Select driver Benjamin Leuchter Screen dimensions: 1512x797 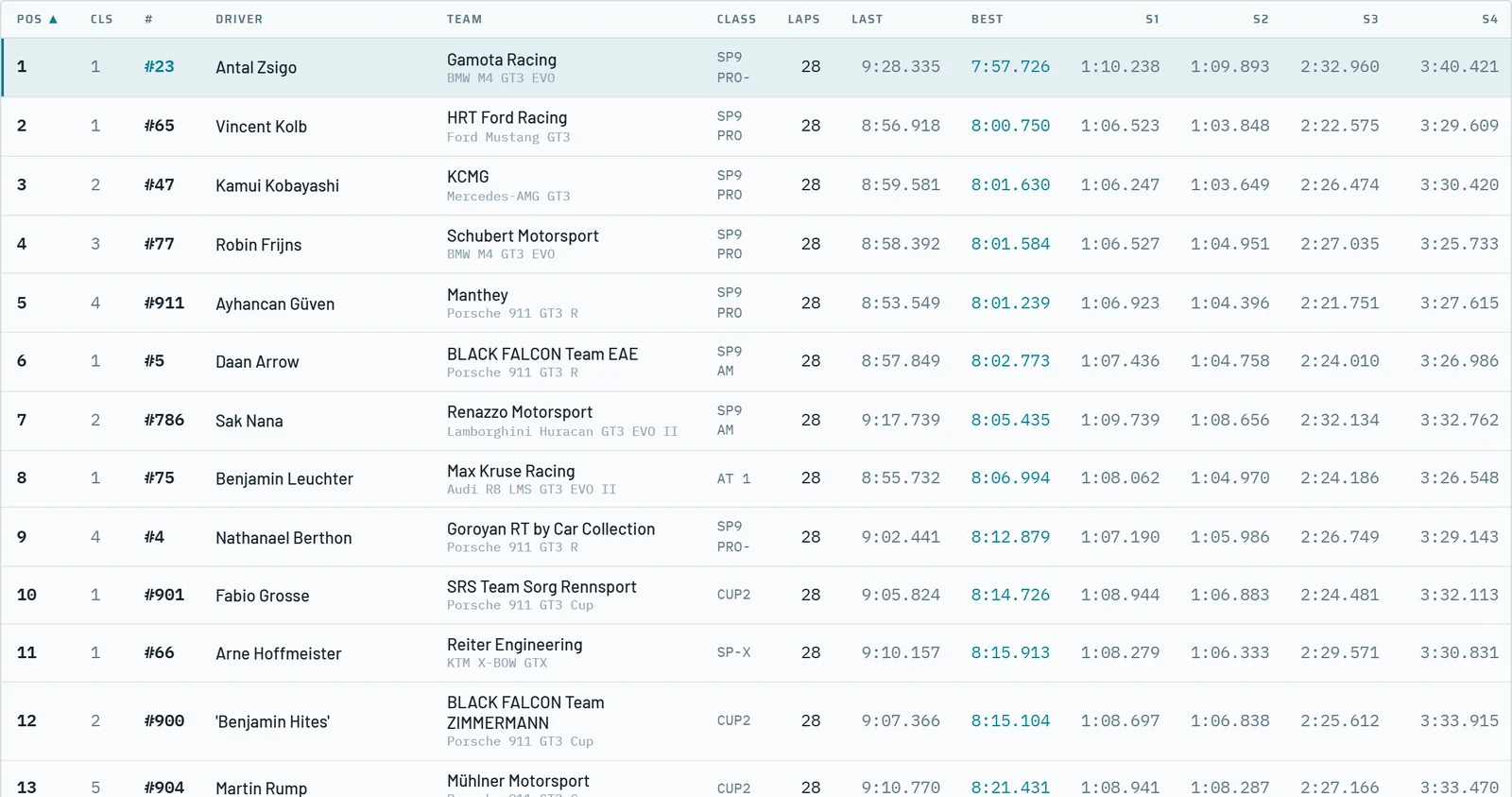(x=284, y=479)
